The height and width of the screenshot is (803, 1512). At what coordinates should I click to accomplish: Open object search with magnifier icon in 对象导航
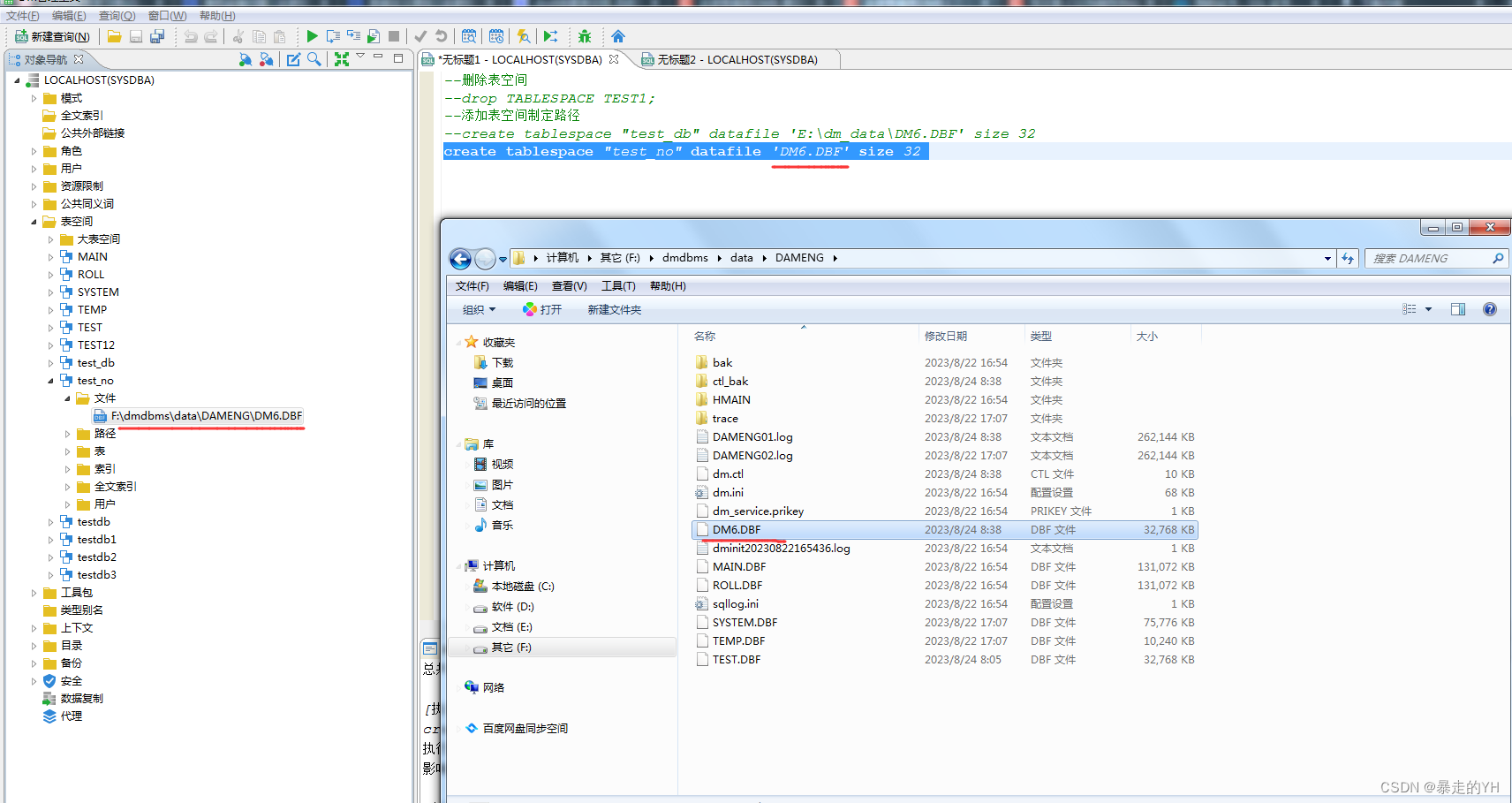click(x=314, y=59)
